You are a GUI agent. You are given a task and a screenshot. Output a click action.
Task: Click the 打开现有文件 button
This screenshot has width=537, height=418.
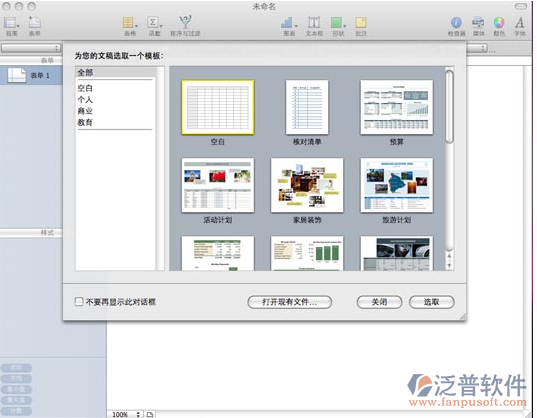(290, 302)
